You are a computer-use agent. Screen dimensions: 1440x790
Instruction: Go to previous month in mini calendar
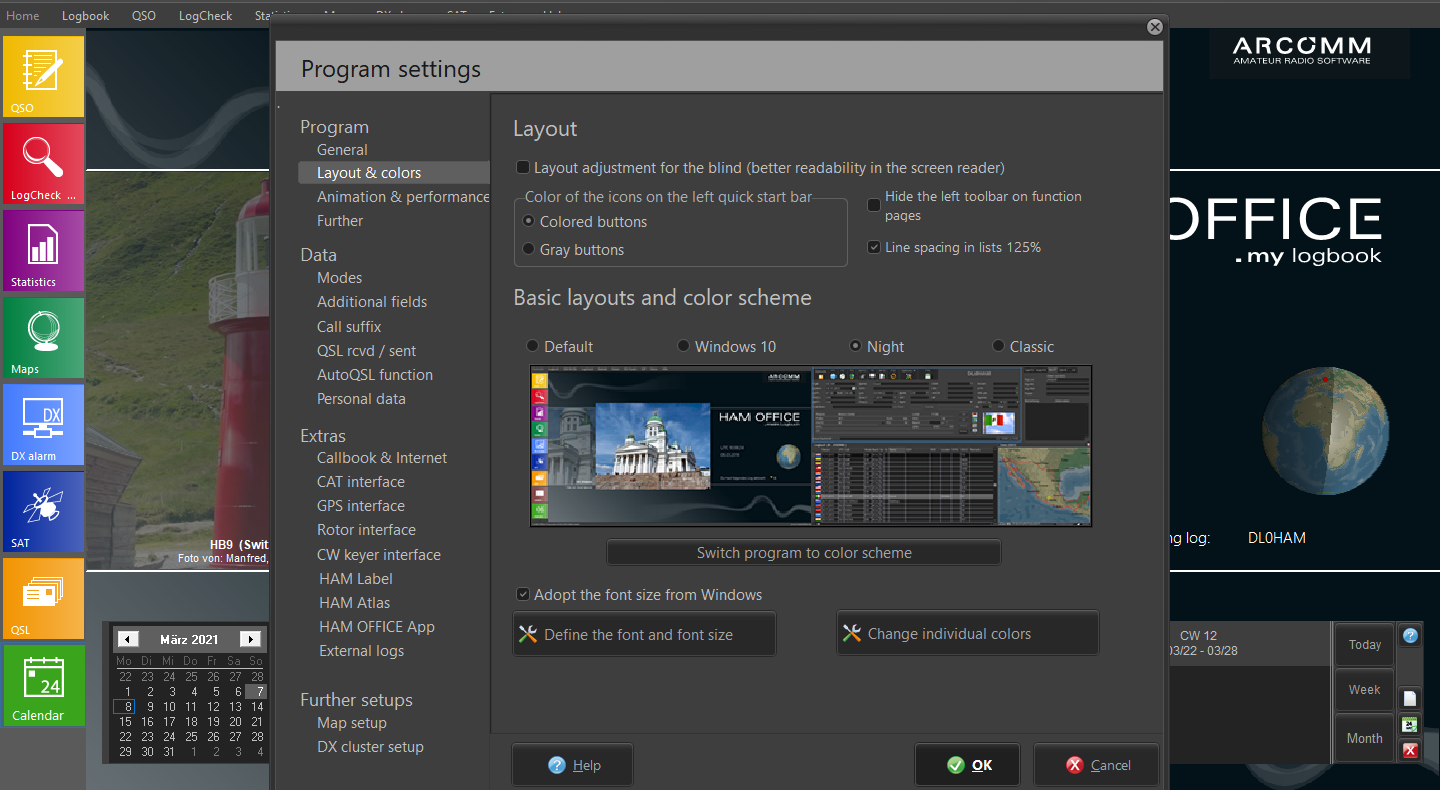(128, 639)
